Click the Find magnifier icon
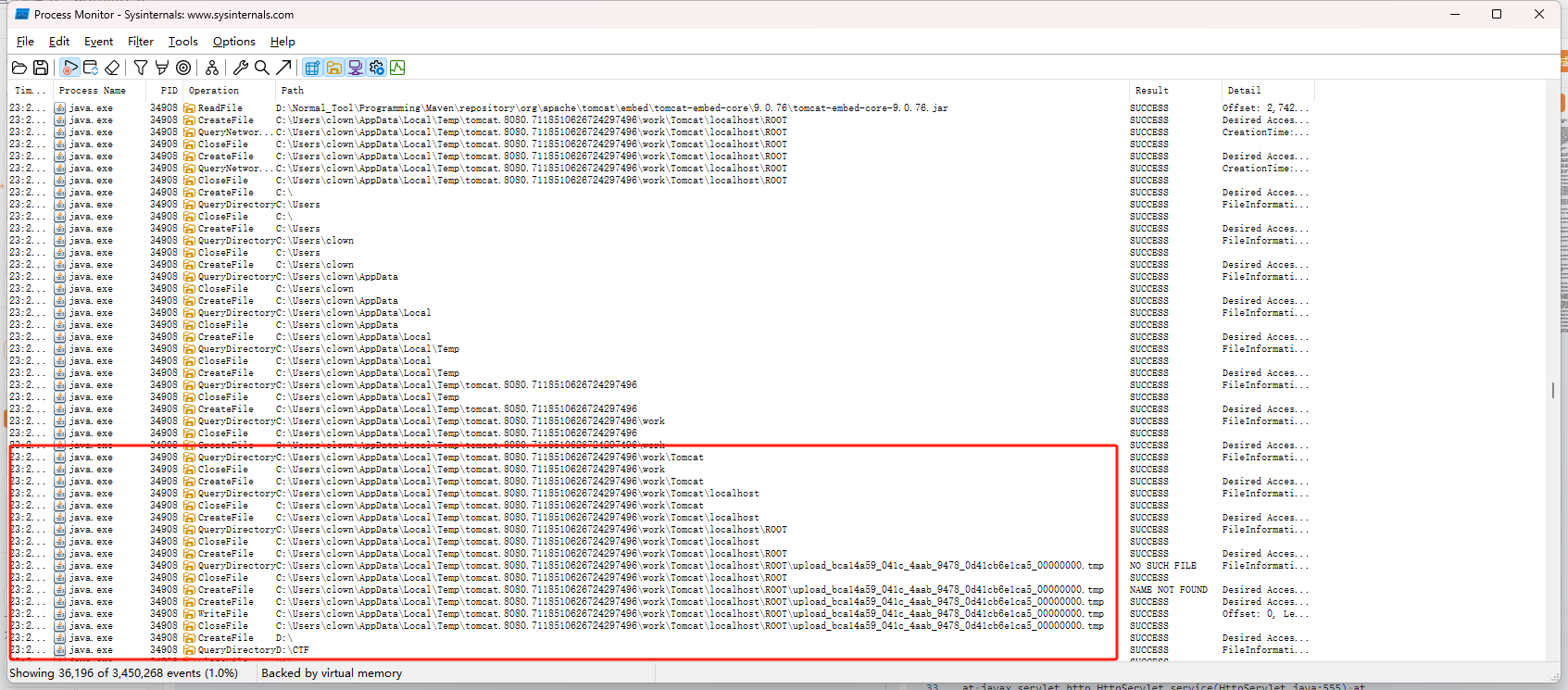The width and height of the screenshot is (1568, 690). [x=262, y=68]
